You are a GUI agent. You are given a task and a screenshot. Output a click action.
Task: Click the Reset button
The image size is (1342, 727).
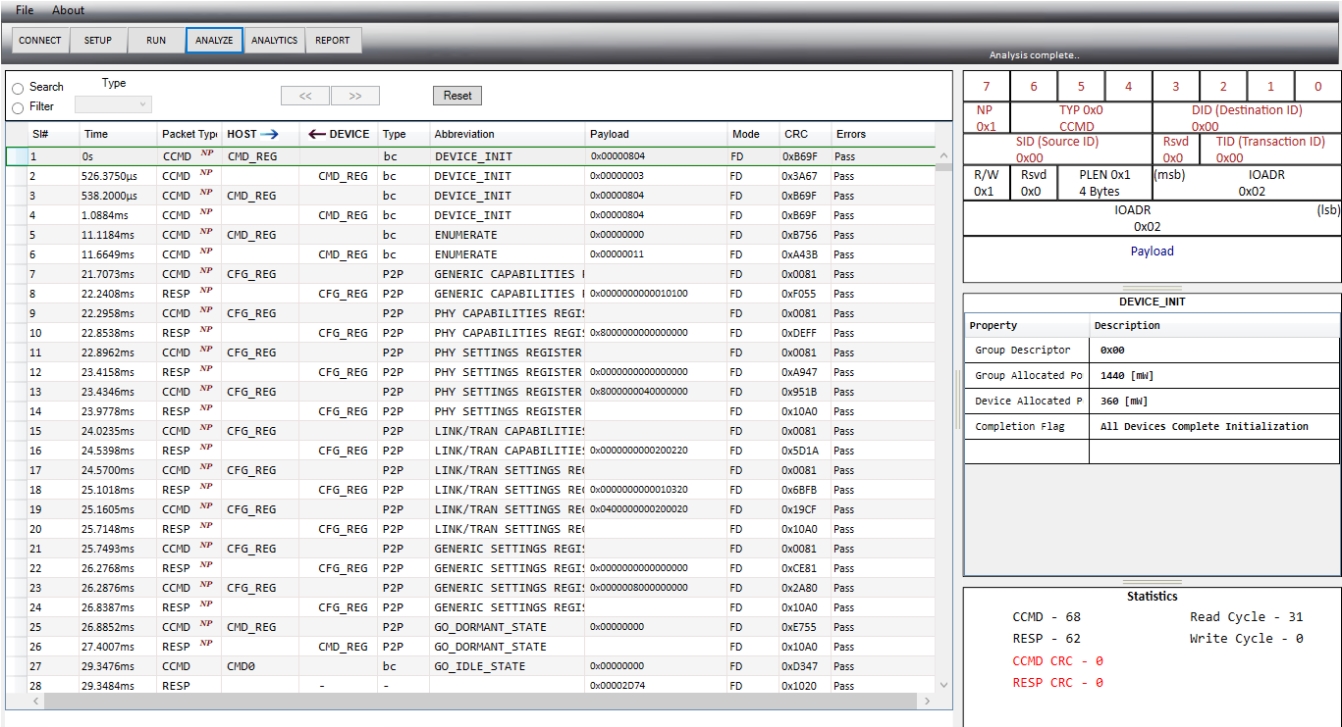457,96
